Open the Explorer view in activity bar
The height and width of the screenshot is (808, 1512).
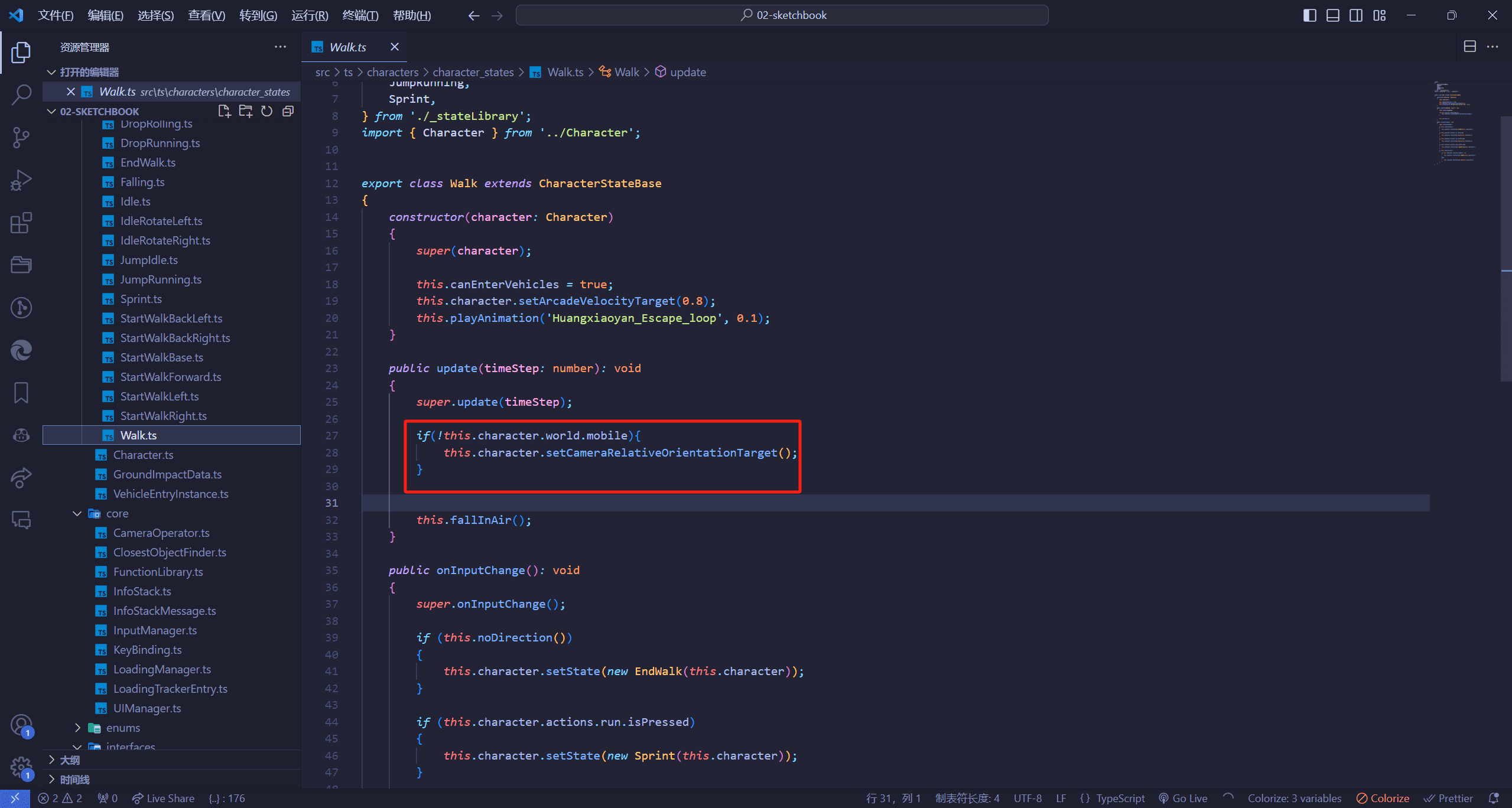21,52
